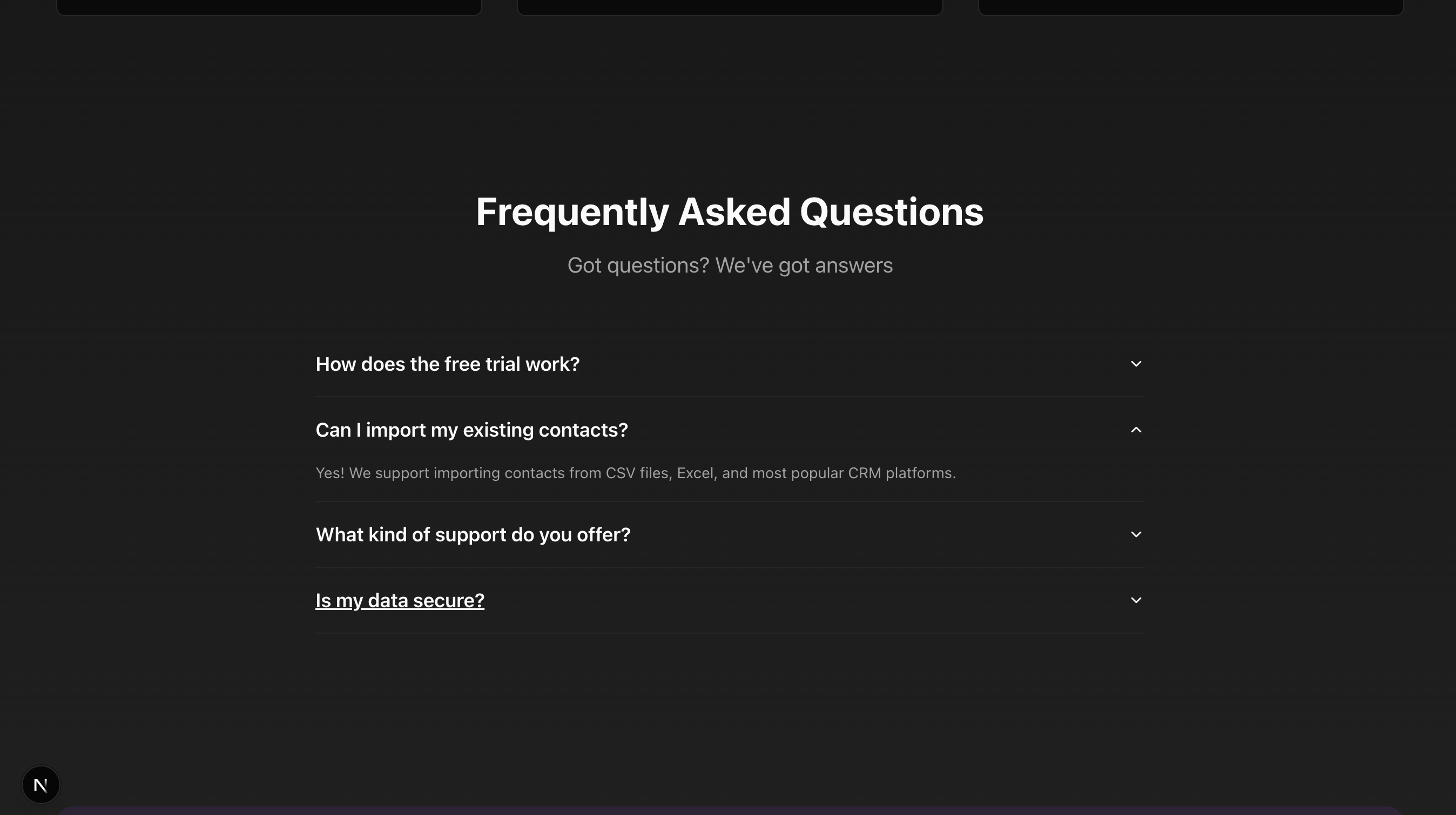Expand the free trial question chevron
Viewport: 1456px width, 815px height.
1136,364
